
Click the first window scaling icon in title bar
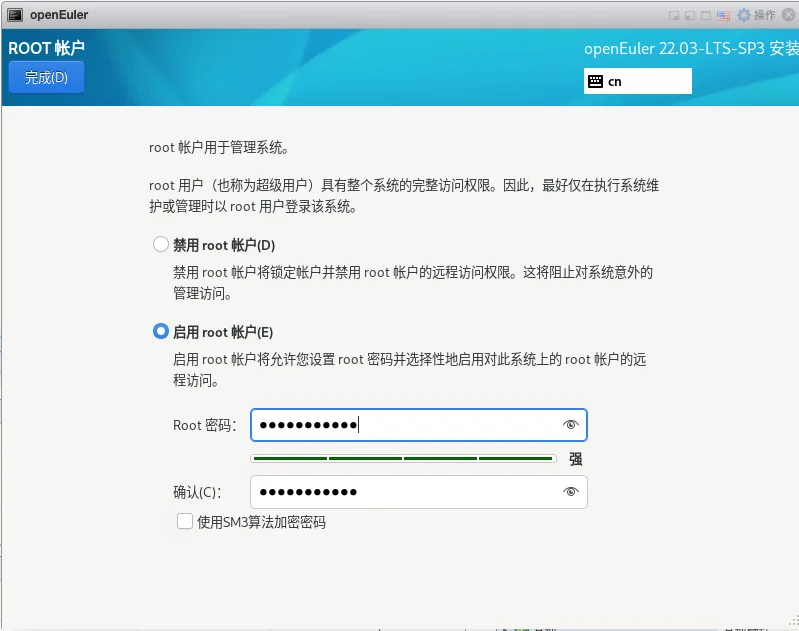point(674,16)
